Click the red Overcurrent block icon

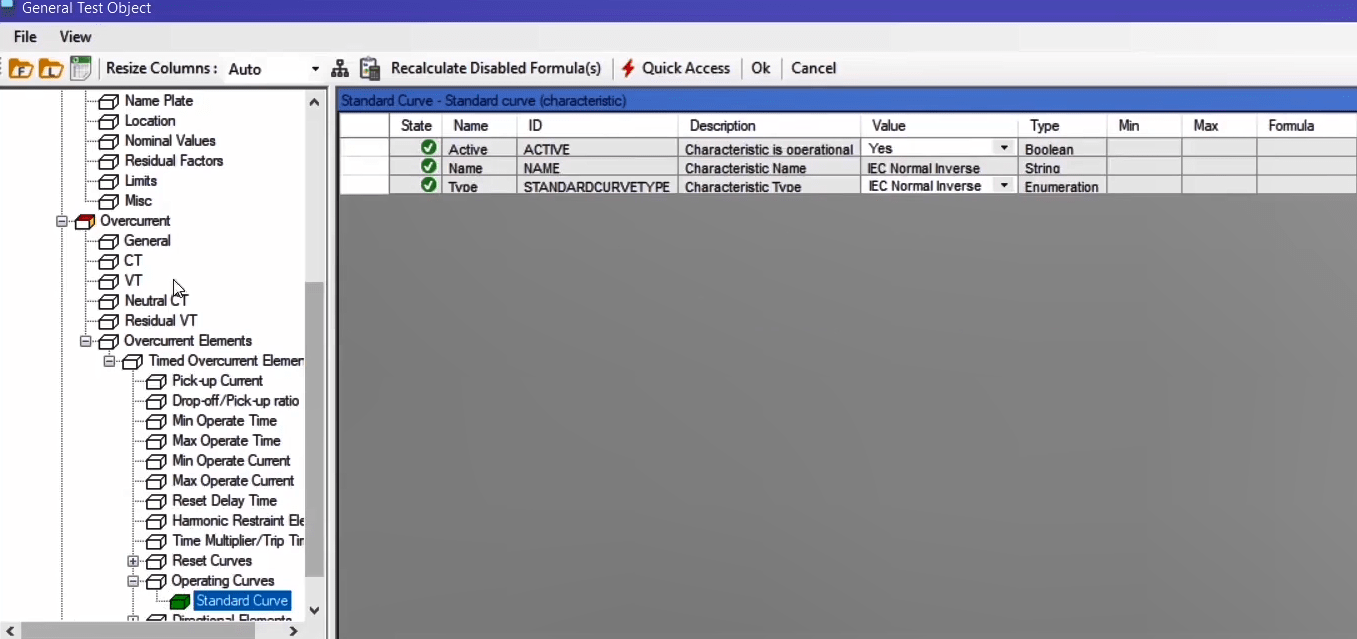[84, 221]
